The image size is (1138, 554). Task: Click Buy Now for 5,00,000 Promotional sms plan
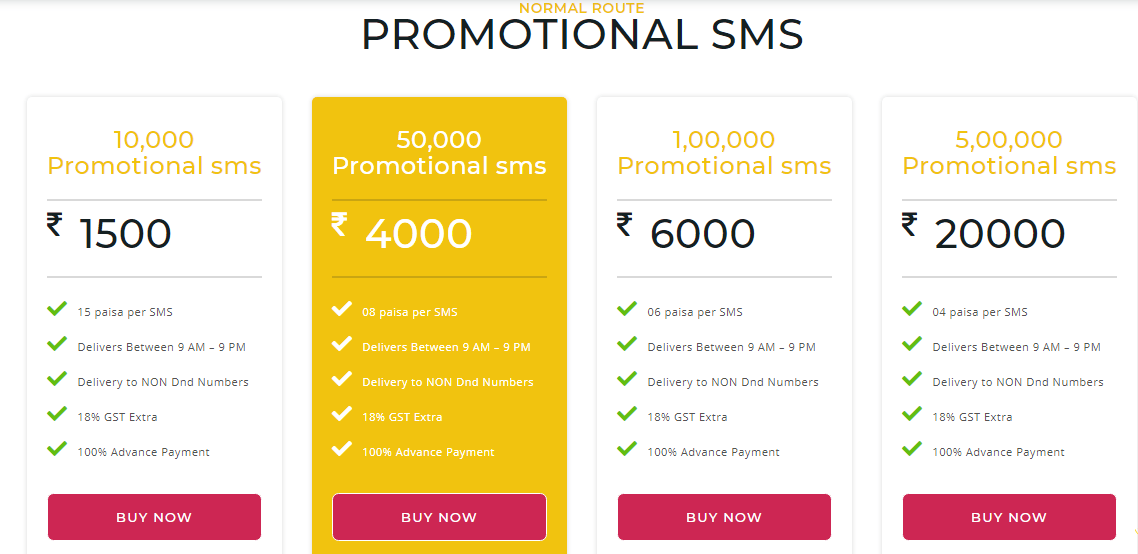(x=1009, y=517)
